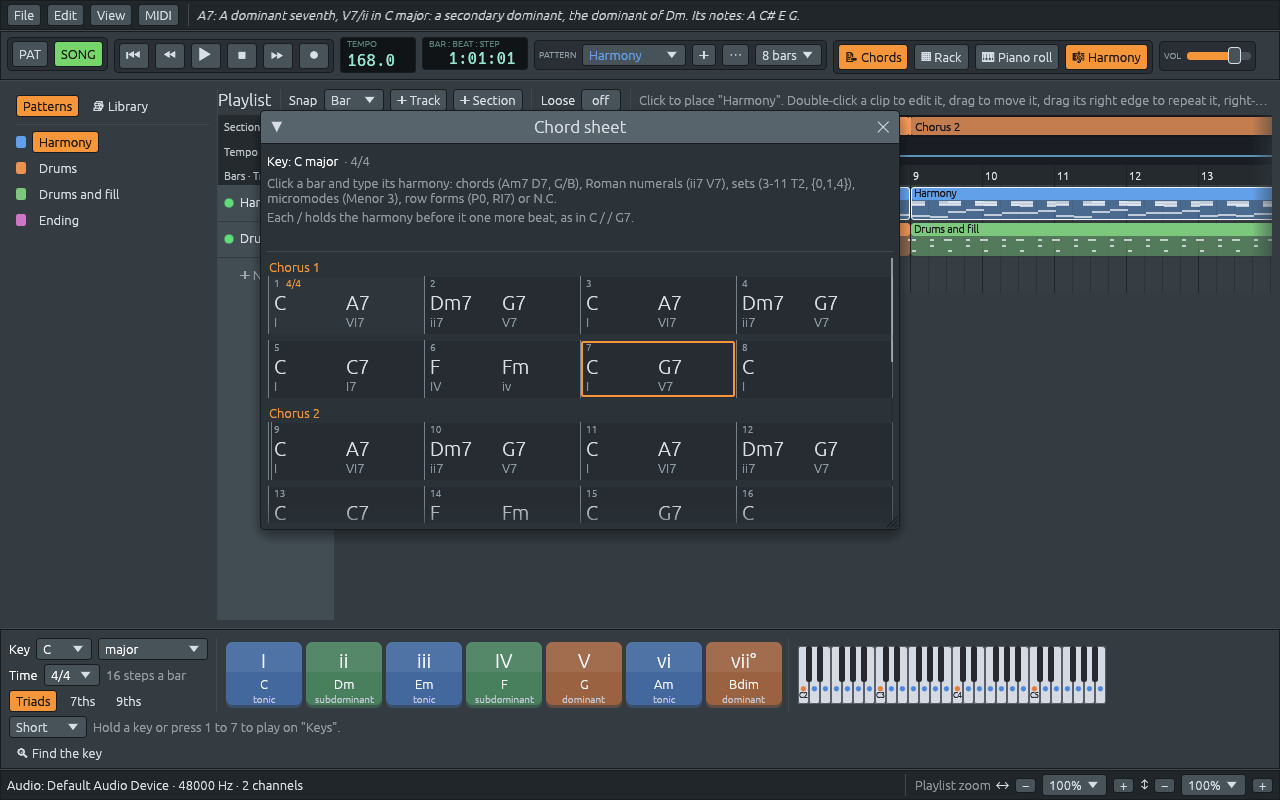The height and width of the screenshot is (800, 1280).
Task: Switch to the Library tab
Action: (x=120, y=106)
